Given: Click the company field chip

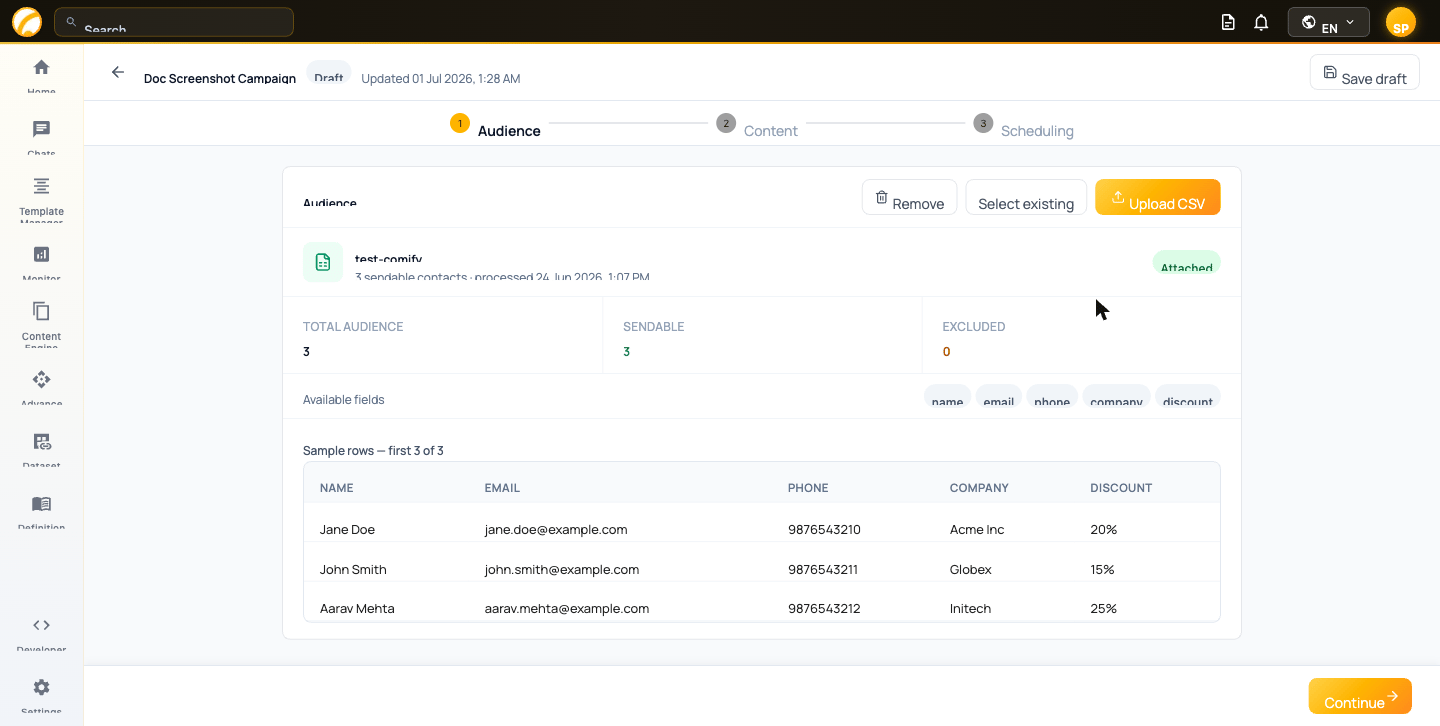Looking at the screenshot, I should point(1116,398).
